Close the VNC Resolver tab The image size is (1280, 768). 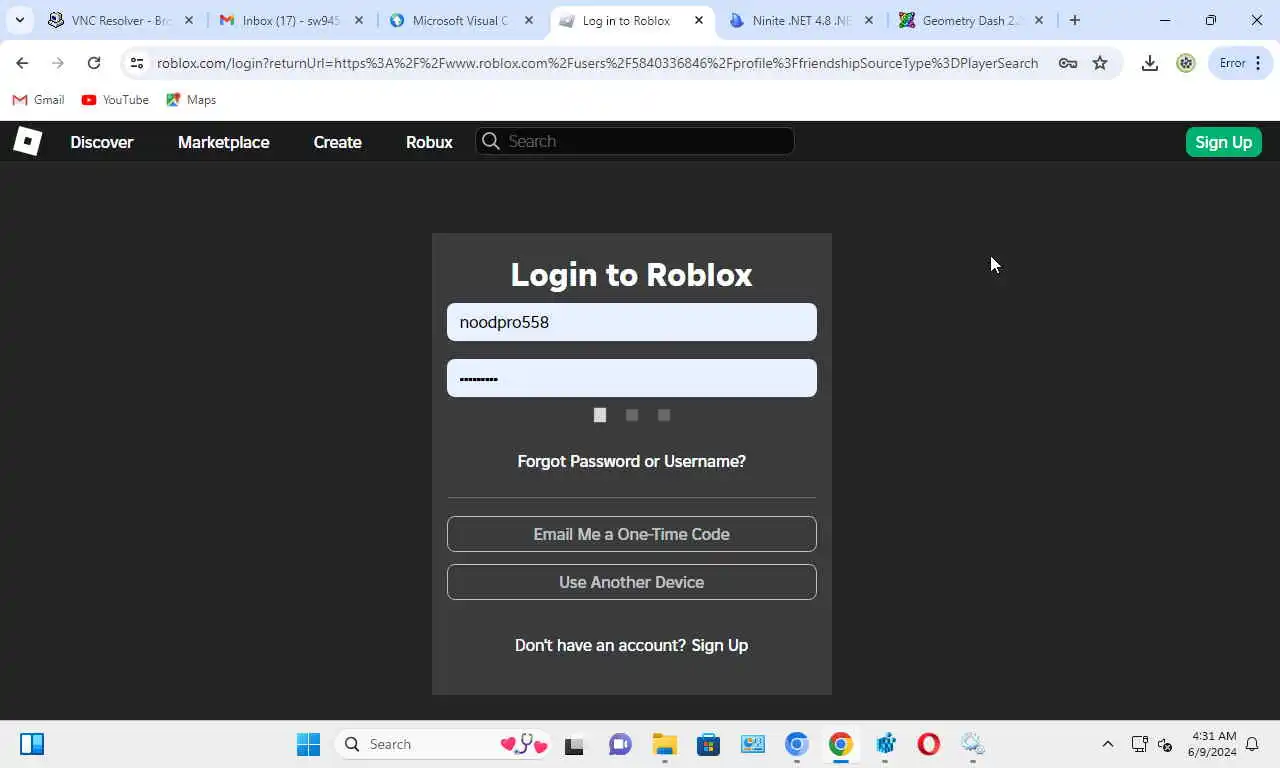coord(188,20)
